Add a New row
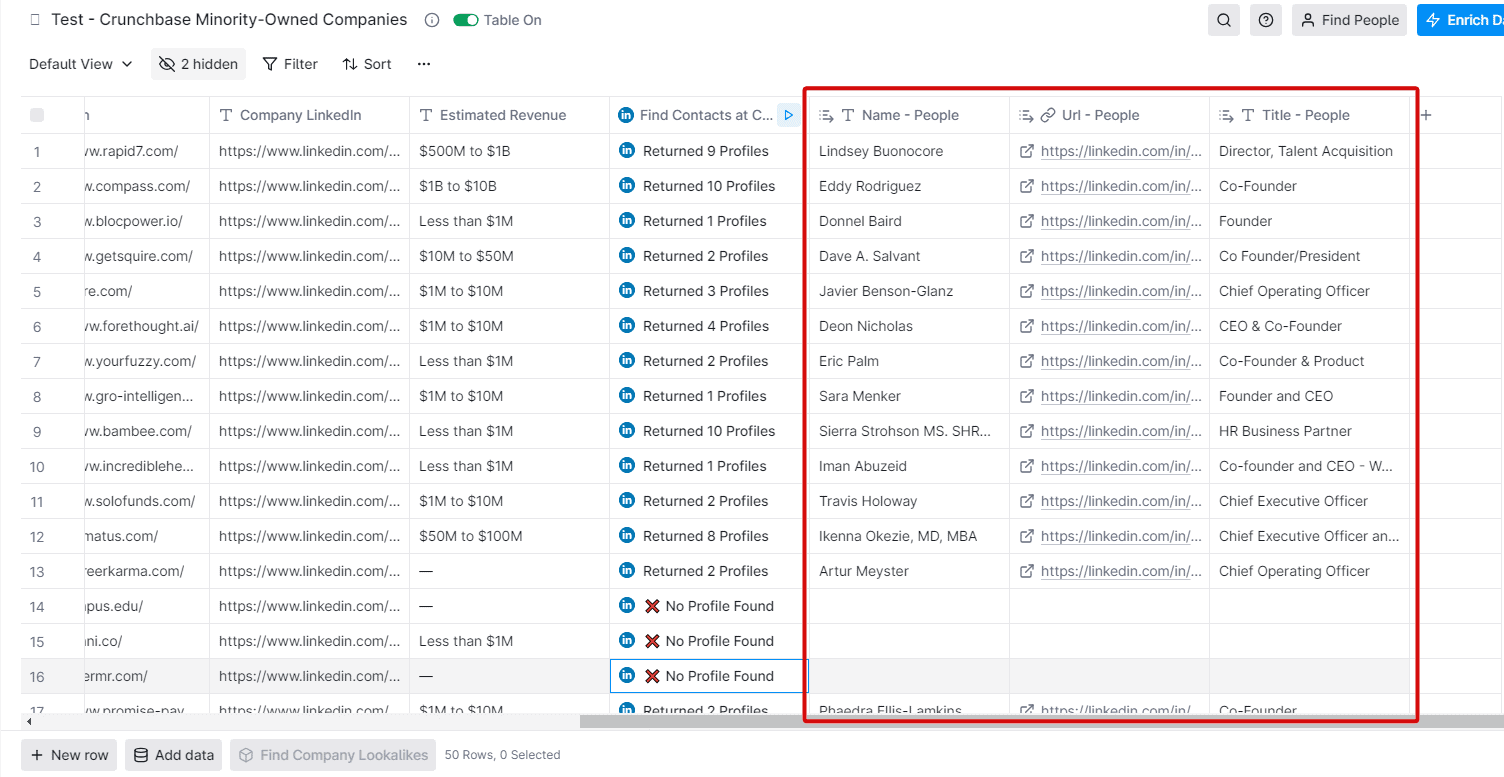 pyautogui.click(x=69, y=755)
